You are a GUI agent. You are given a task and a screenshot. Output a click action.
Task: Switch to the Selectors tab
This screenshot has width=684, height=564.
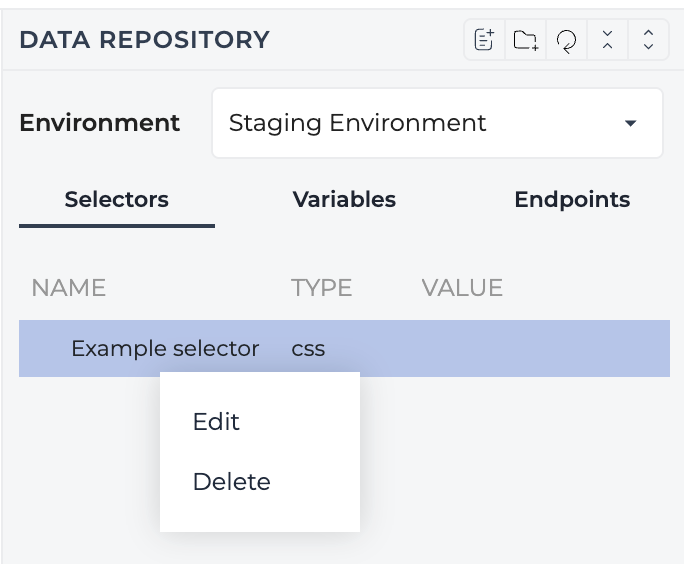[x=116, y=200]
